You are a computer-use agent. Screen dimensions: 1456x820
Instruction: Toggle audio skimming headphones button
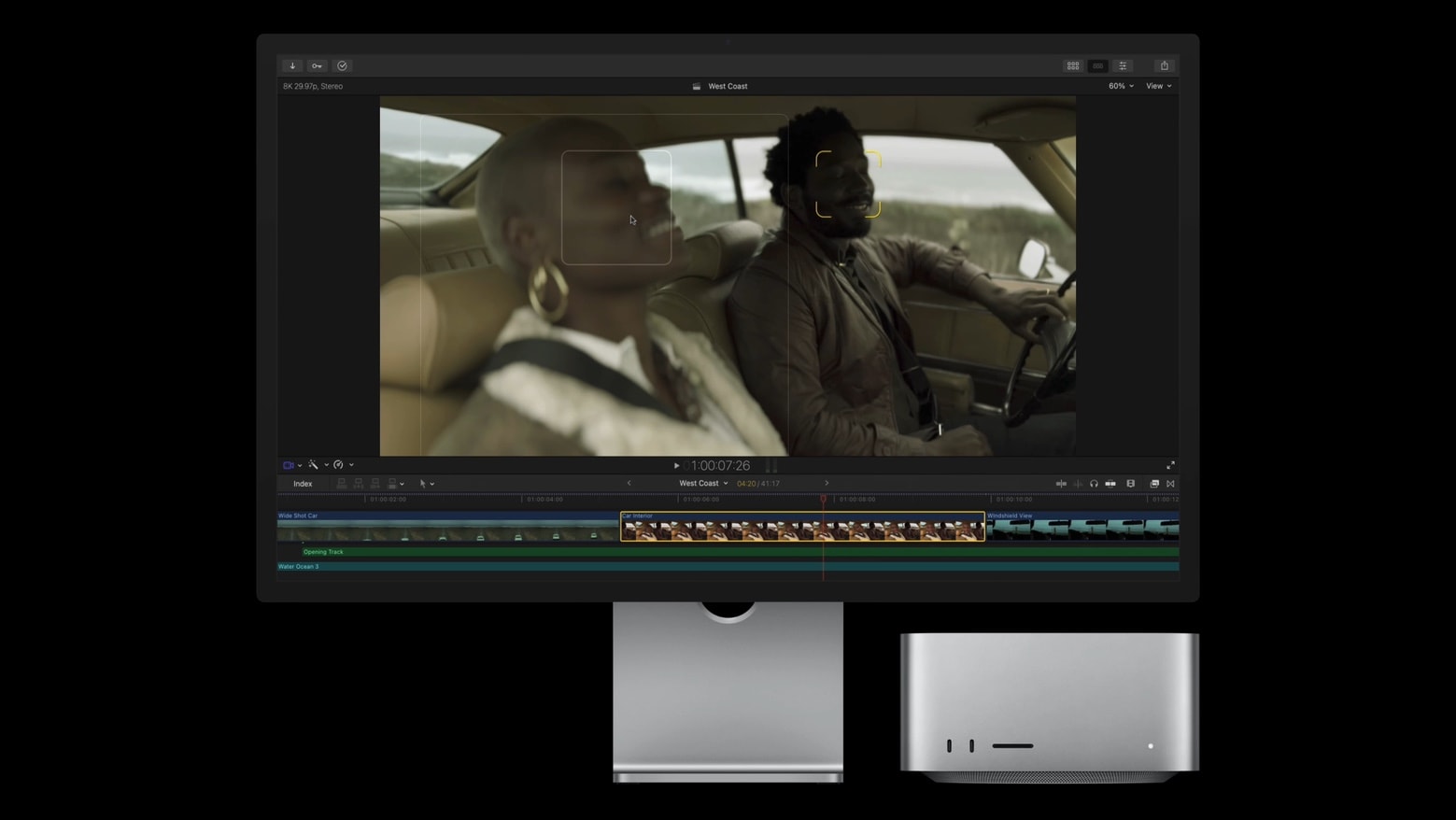(x=1094, y=484)
